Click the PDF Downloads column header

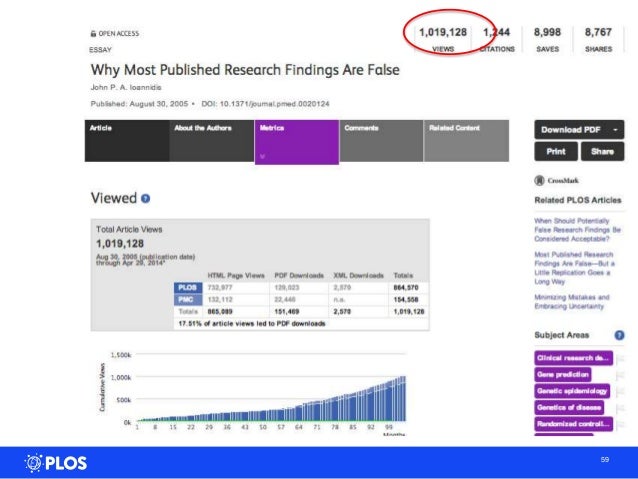[x=299, y=276]
